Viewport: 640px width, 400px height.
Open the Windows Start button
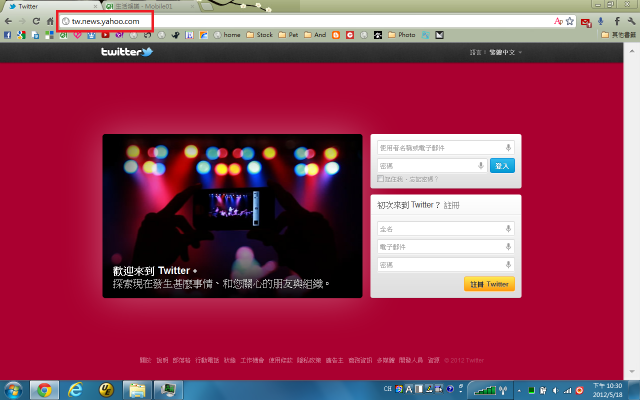coord(13,390)
